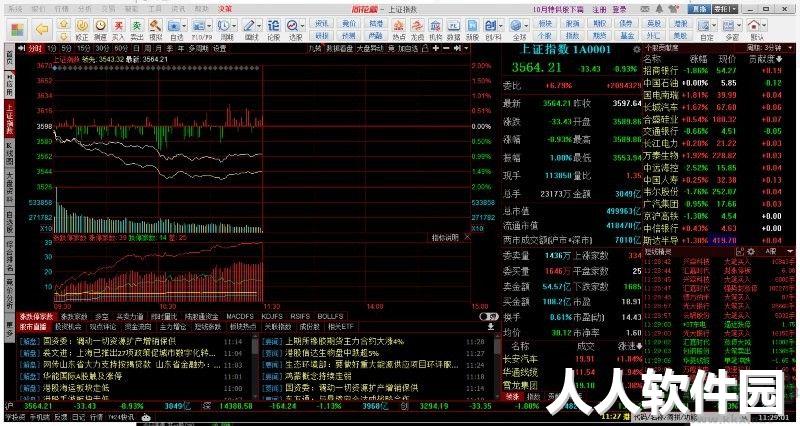Open the 大盘异动 chart button

coord(370,48)
